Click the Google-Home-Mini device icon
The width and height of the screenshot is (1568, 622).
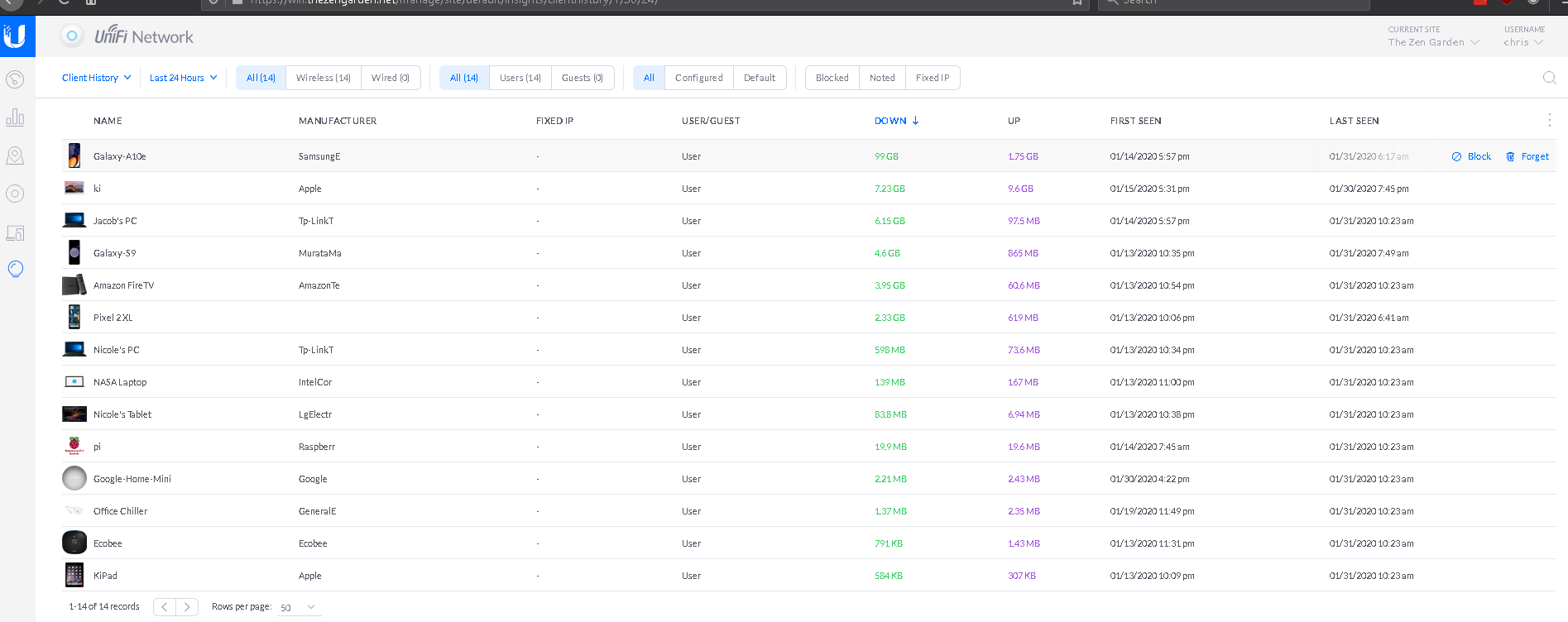[x=74, y=478]
